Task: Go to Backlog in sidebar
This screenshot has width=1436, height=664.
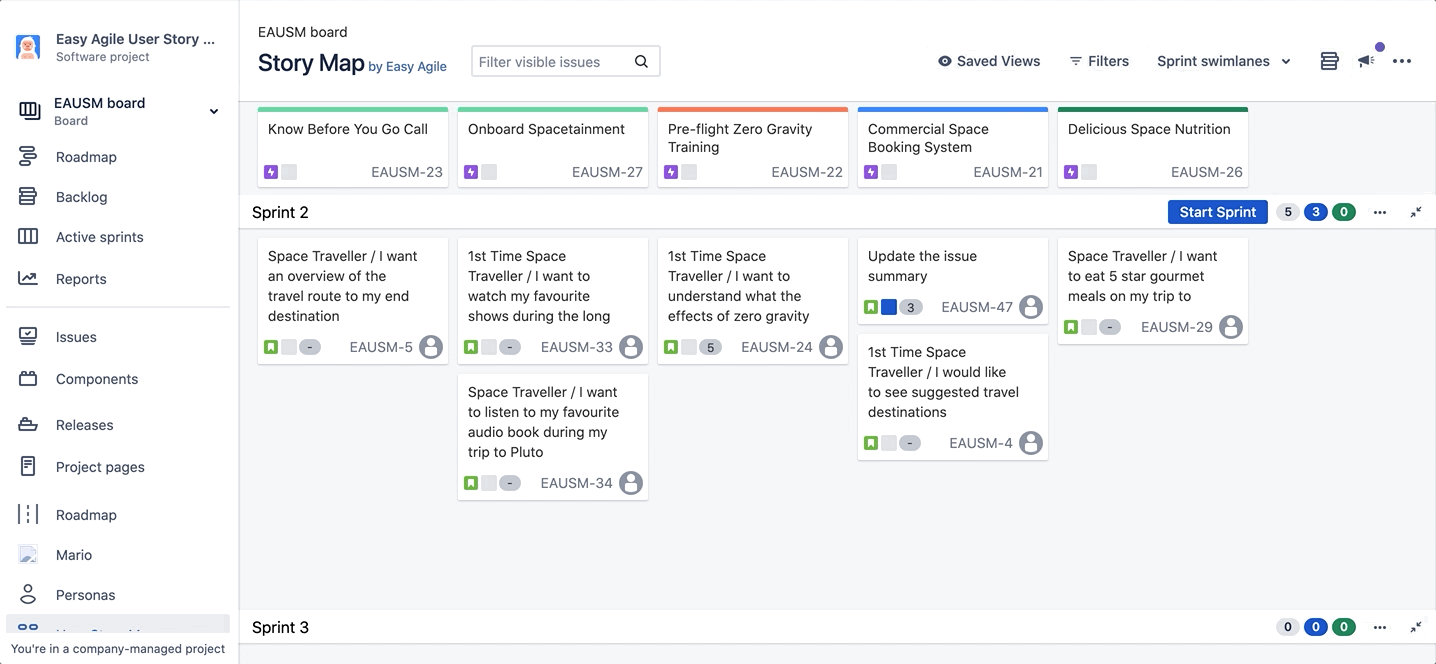Action: pos(81,197)
